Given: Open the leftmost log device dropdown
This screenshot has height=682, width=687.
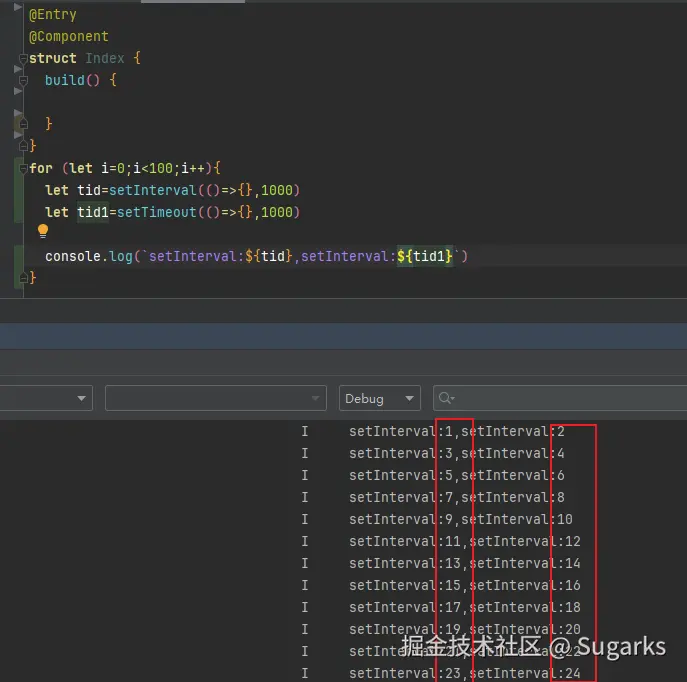Looking at the screenshot, I should pos(44,398).
